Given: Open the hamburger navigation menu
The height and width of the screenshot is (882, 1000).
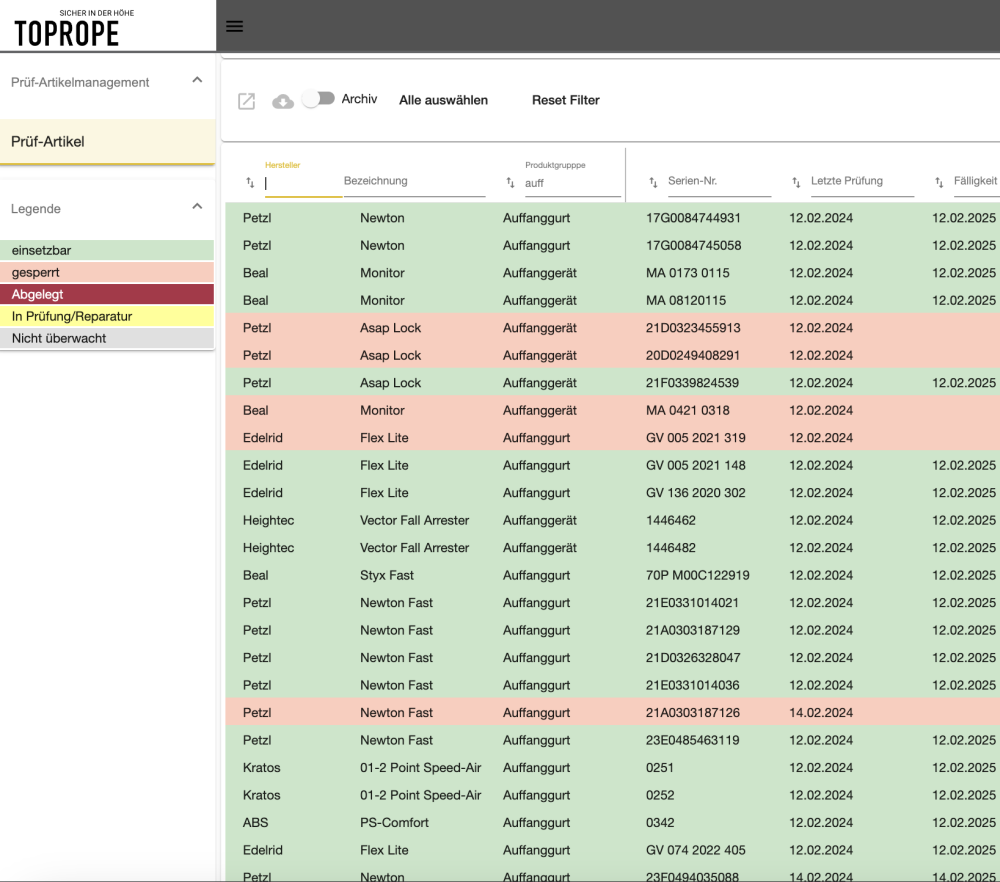Looking at the screenshot, I should pyautogui.click(x=234, y=26).
